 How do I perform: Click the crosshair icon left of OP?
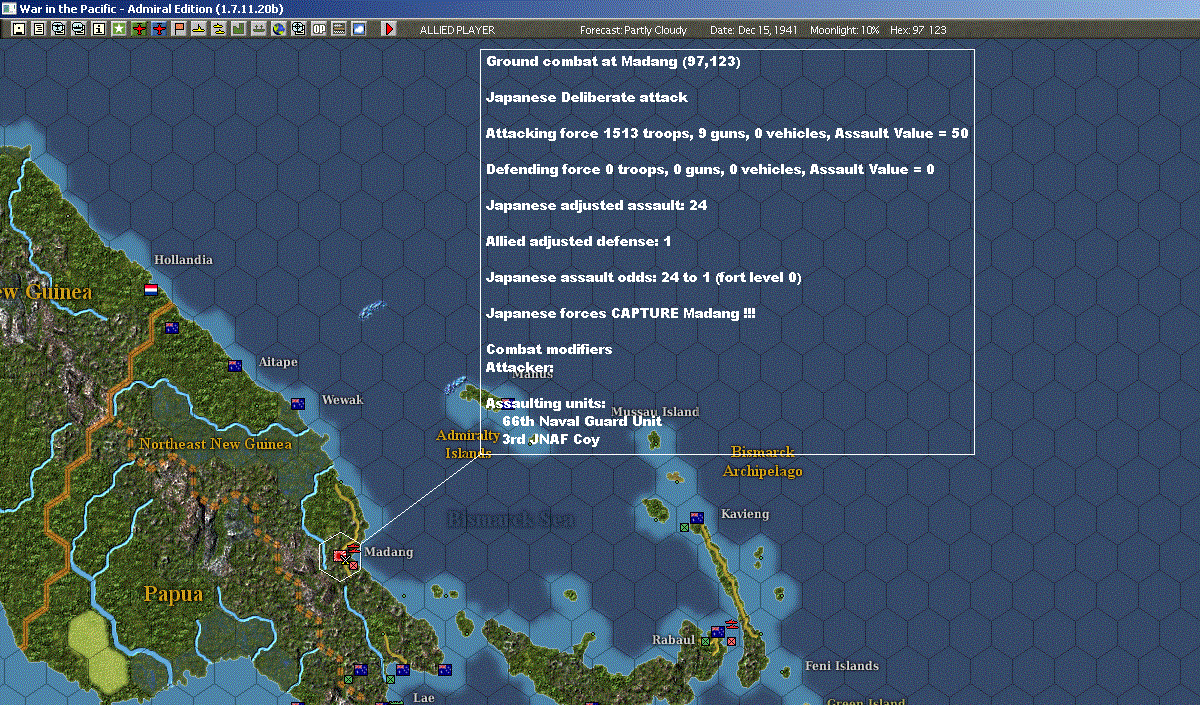pyautogui.click(x=299, y=29)
